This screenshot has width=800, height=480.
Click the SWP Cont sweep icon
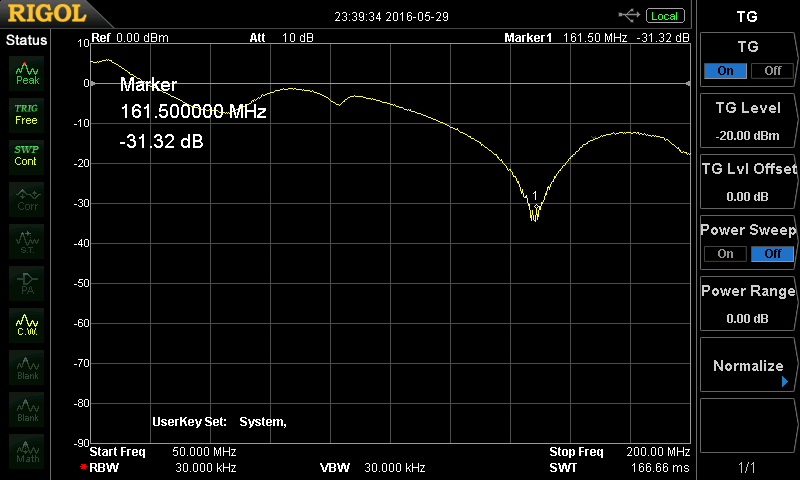[27, 155]
